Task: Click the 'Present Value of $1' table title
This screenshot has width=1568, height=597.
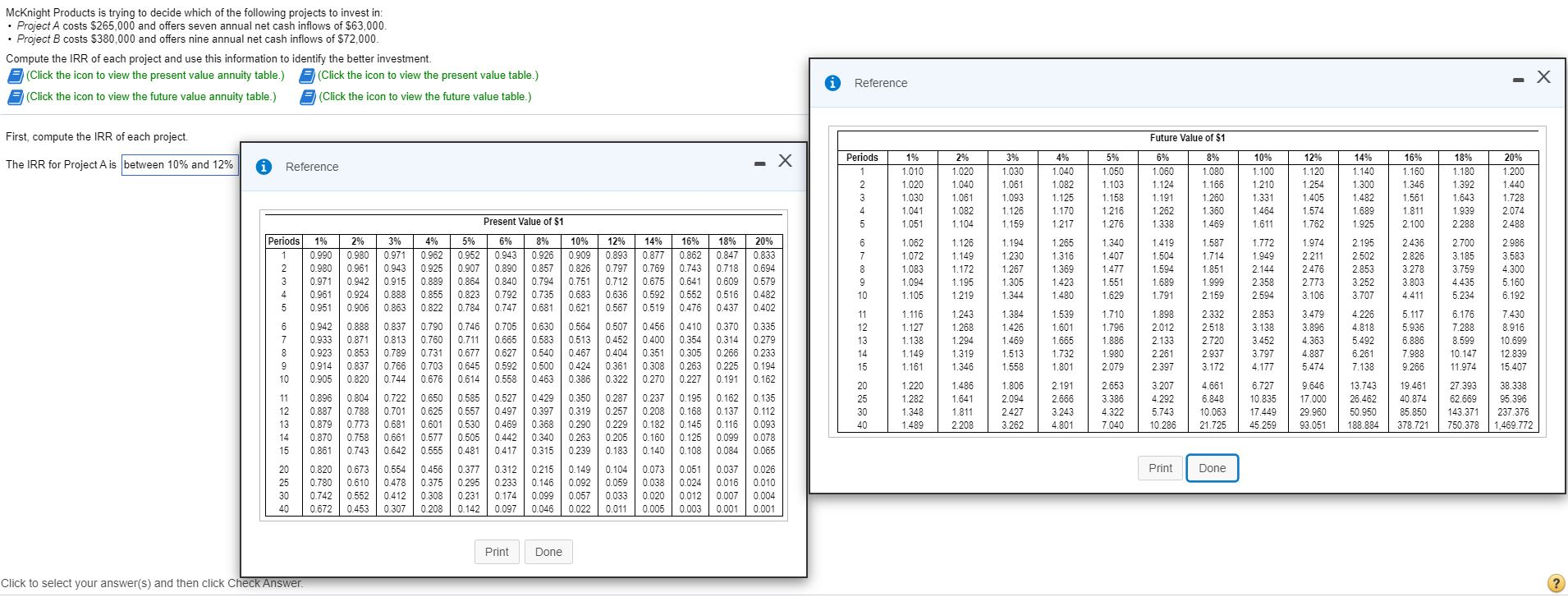Action: pyautogui.click(x=523, y=222)
